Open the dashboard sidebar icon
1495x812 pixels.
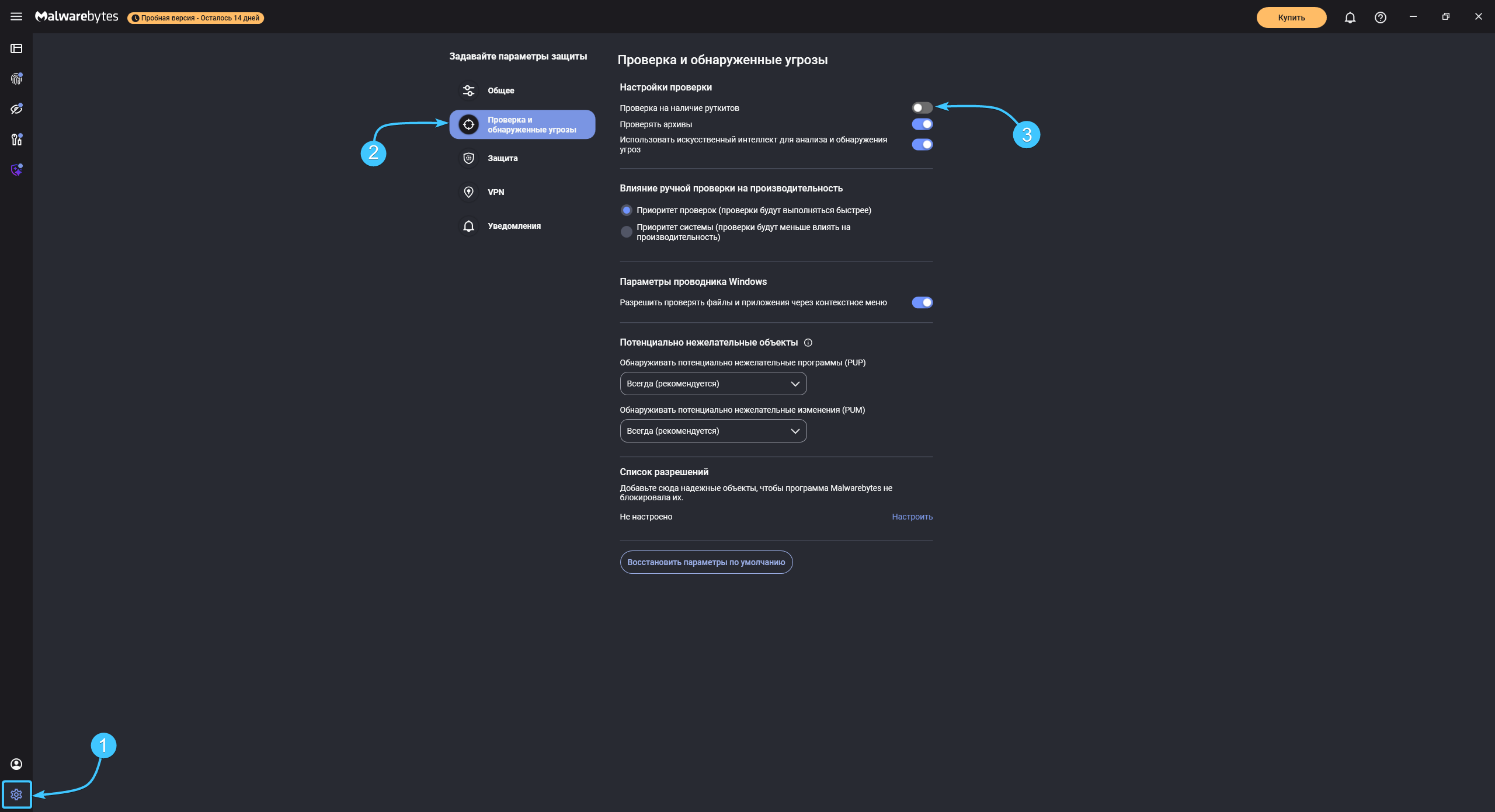click(x=16, y=48)
